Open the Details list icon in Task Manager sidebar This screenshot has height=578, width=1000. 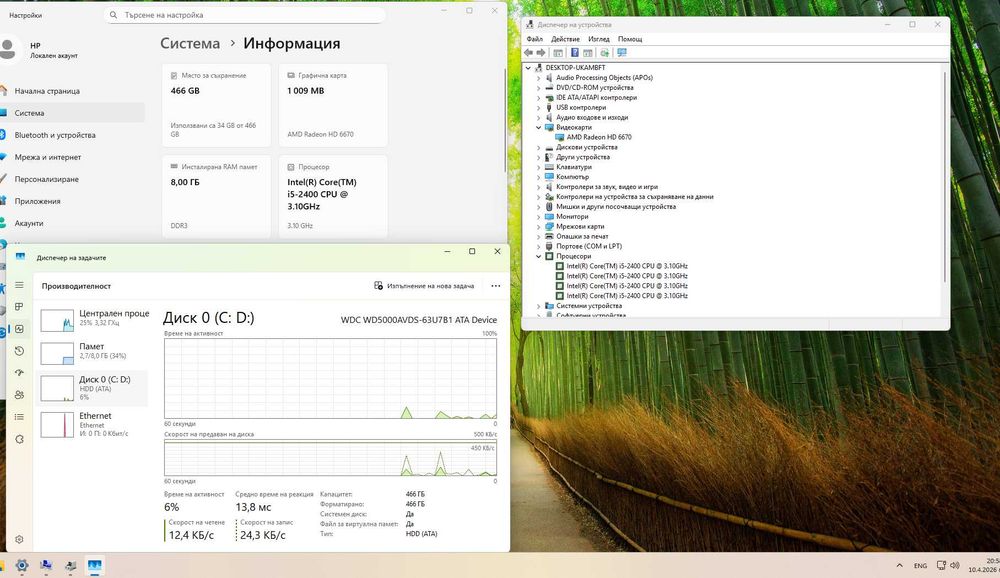(x=19, y=417)
